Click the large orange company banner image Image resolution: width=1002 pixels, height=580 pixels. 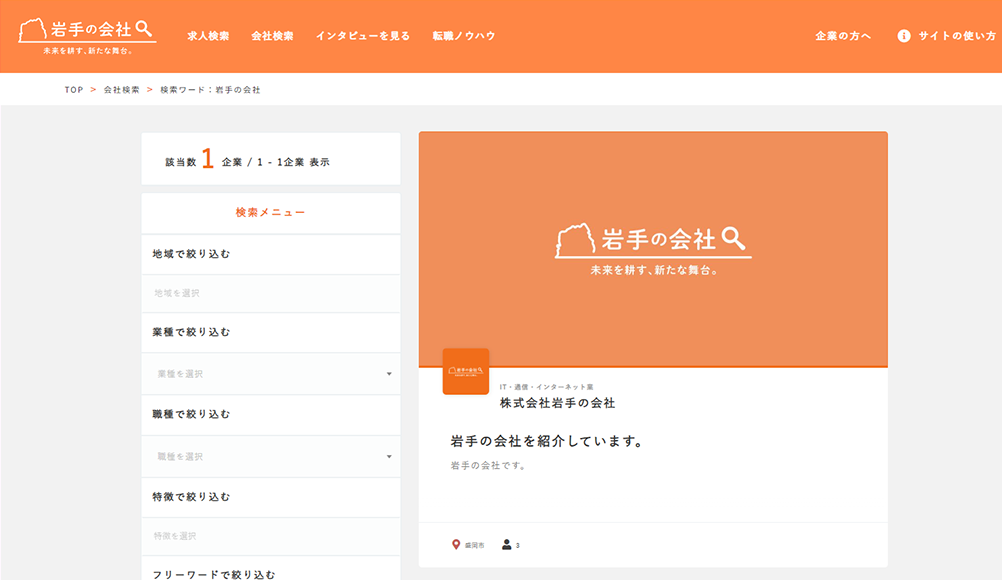pyautogui.click(x=653, y=249)
